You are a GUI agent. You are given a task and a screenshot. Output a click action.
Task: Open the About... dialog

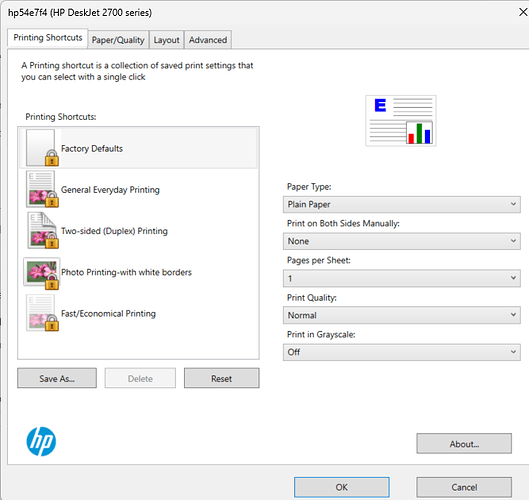(464, 444)
